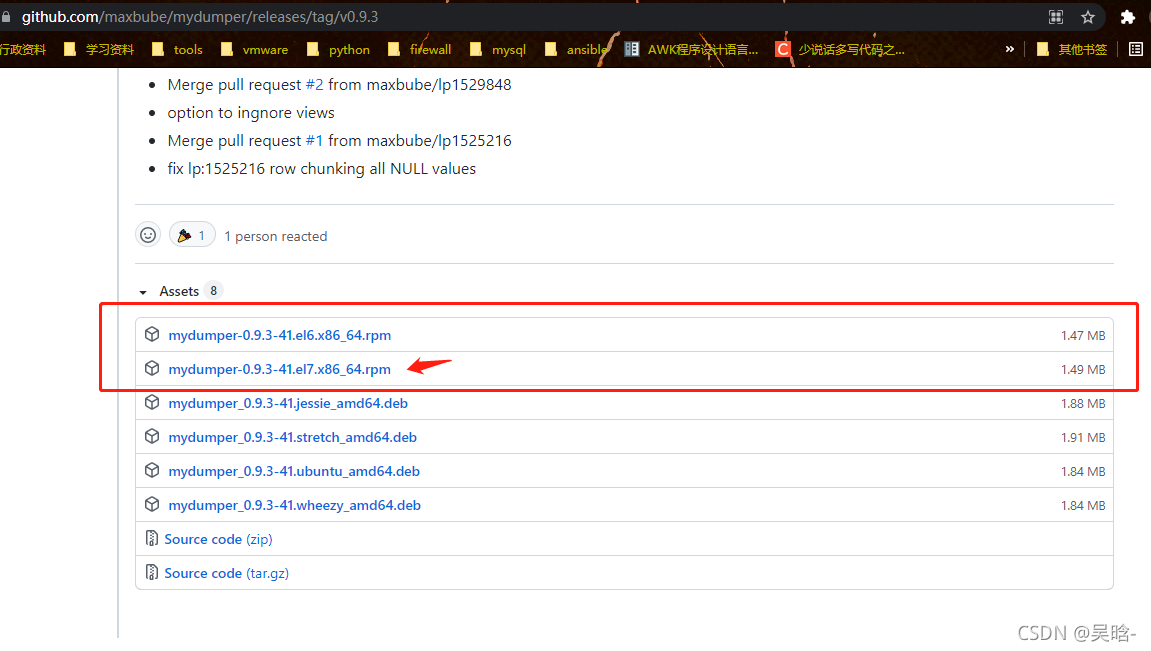Viewport: 1151px width, 651px height.
Task: Download mydumper-0.9.3-41.el7.x86_64.rpm
Action: [x=280, y=368]
